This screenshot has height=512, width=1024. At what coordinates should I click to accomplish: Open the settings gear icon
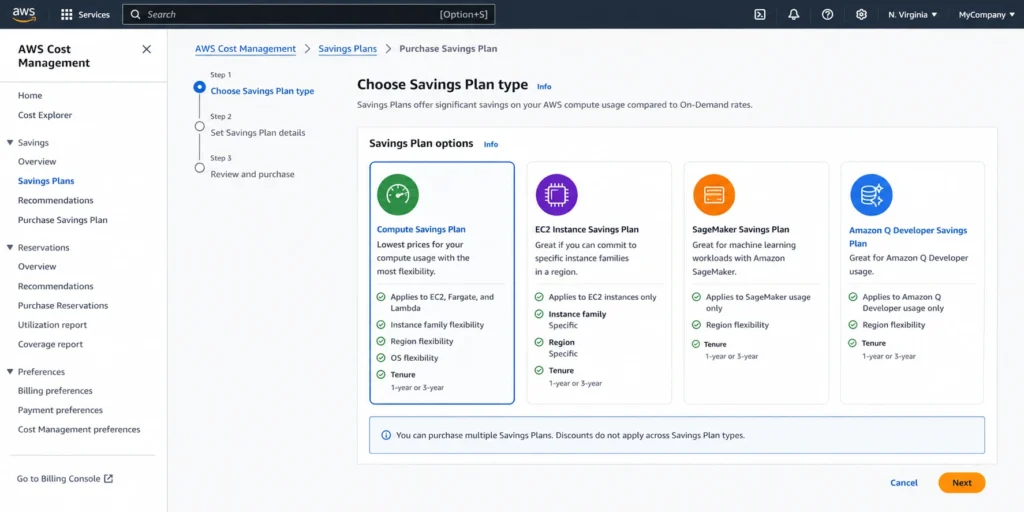click(x=861, y=14)
